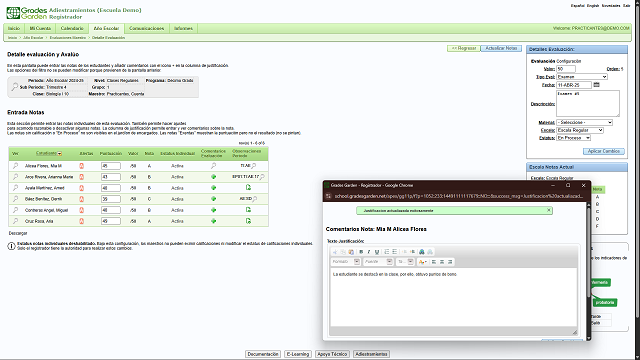Increase indent in the justification editor
Image resolution: width=640 pixels, height=360 pixels.
[412, 252]
